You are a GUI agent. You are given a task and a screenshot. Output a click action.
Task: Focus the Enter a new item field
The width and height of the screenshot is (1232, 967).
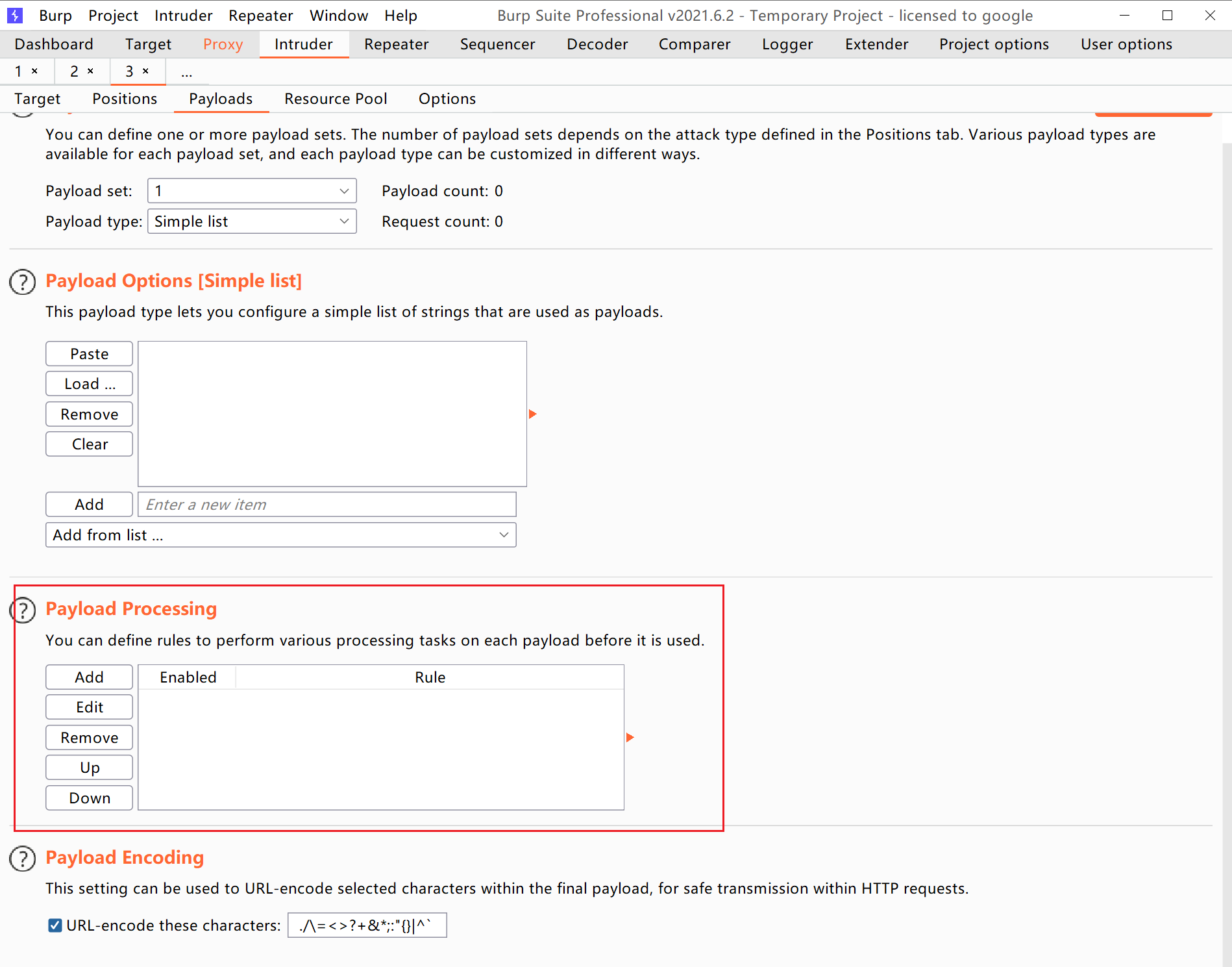pyautogui.click(x=327, y=505)
